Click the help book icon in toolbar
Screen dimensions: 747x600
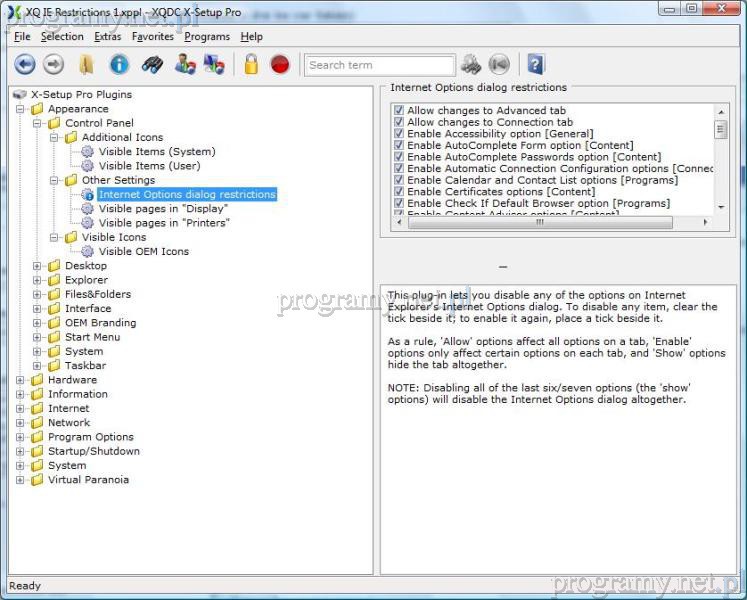(536, 65)
